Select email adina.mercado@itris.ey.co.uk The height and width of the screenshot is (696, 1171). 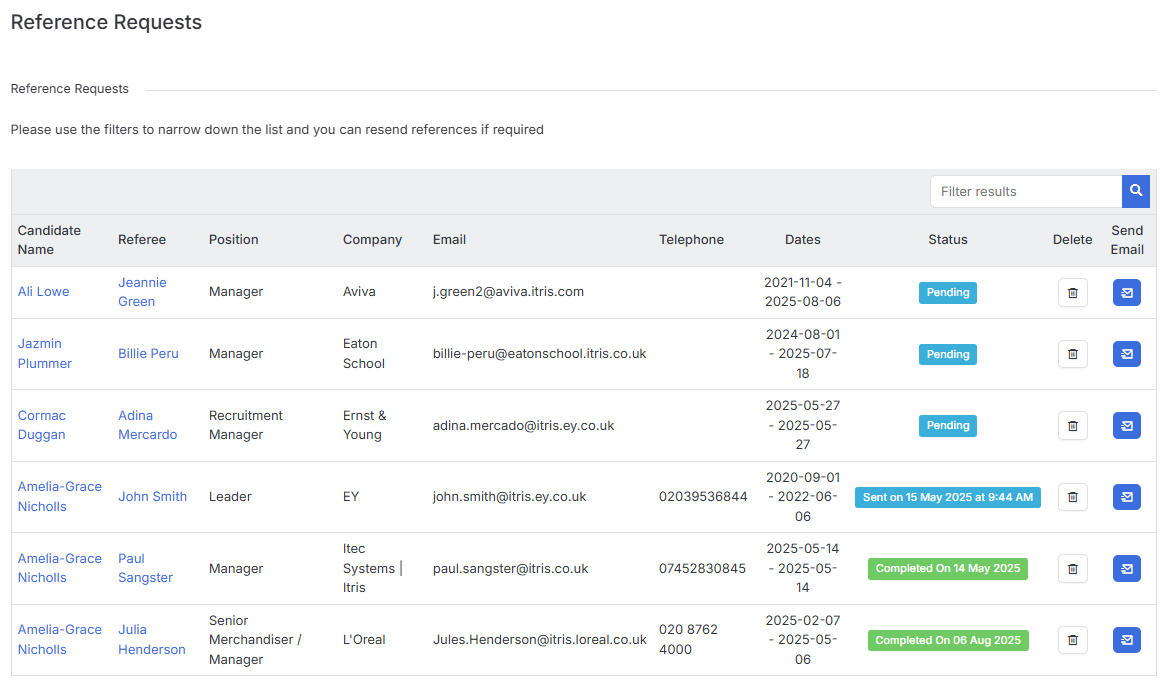point(523,425)
